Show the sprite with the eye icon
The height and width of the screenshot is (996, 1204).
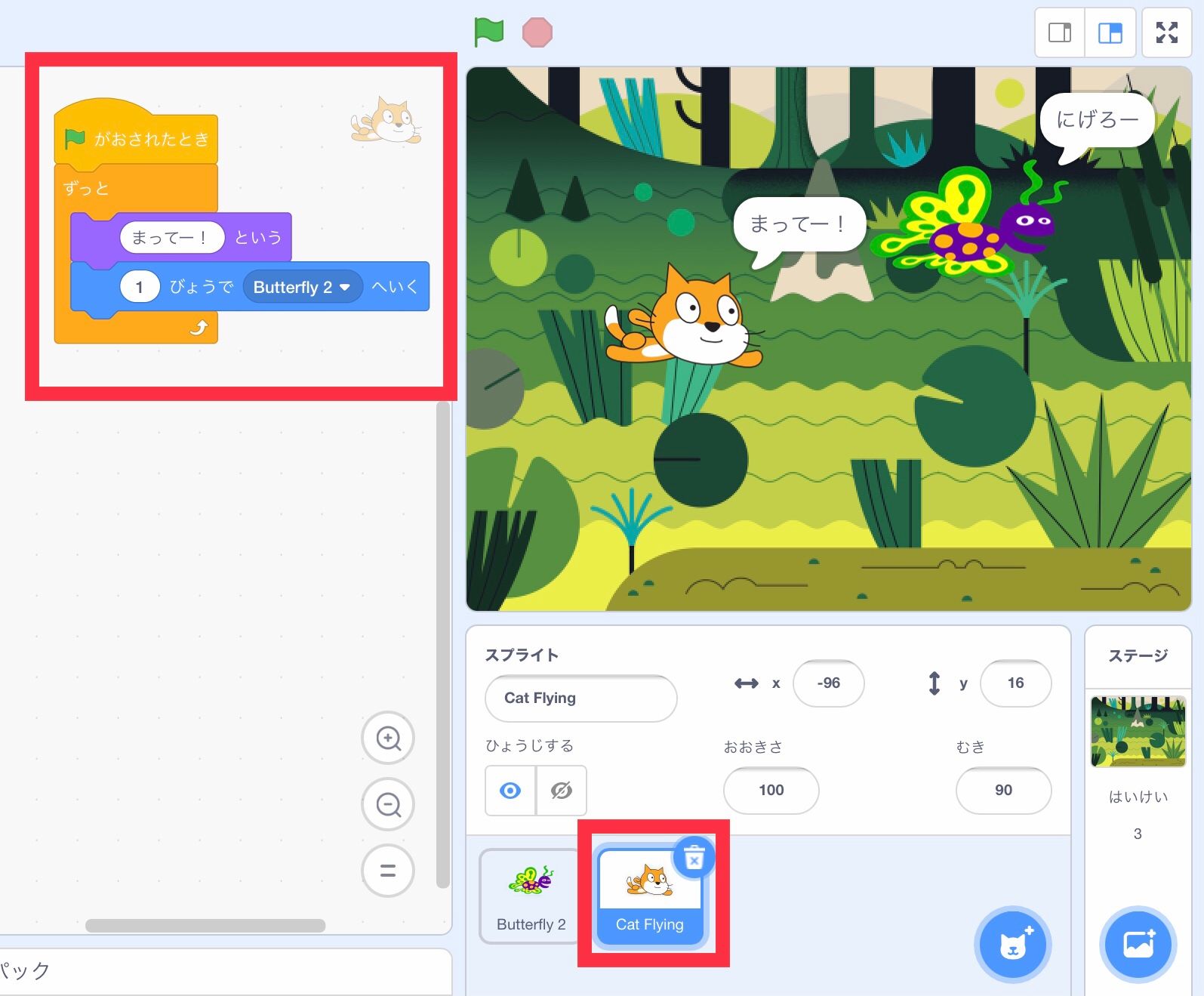510,791
